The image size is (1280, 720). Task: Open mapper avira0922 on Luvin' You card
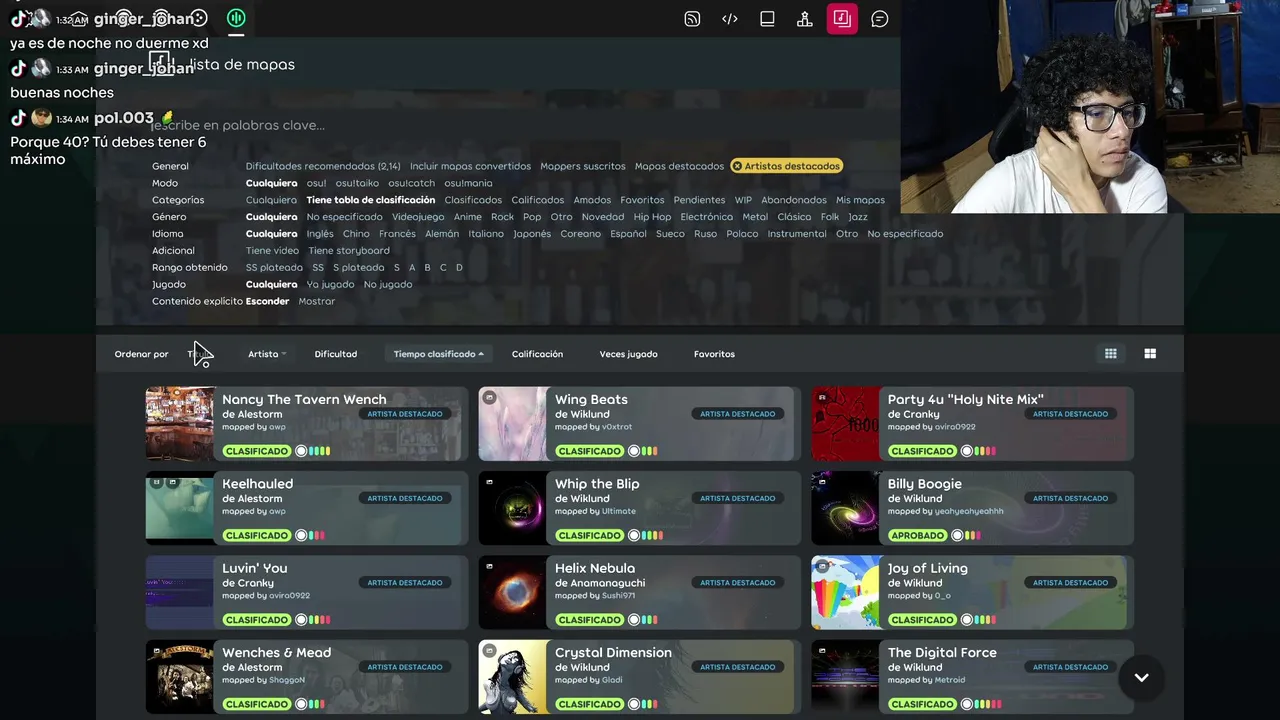[x=289, y=596]
